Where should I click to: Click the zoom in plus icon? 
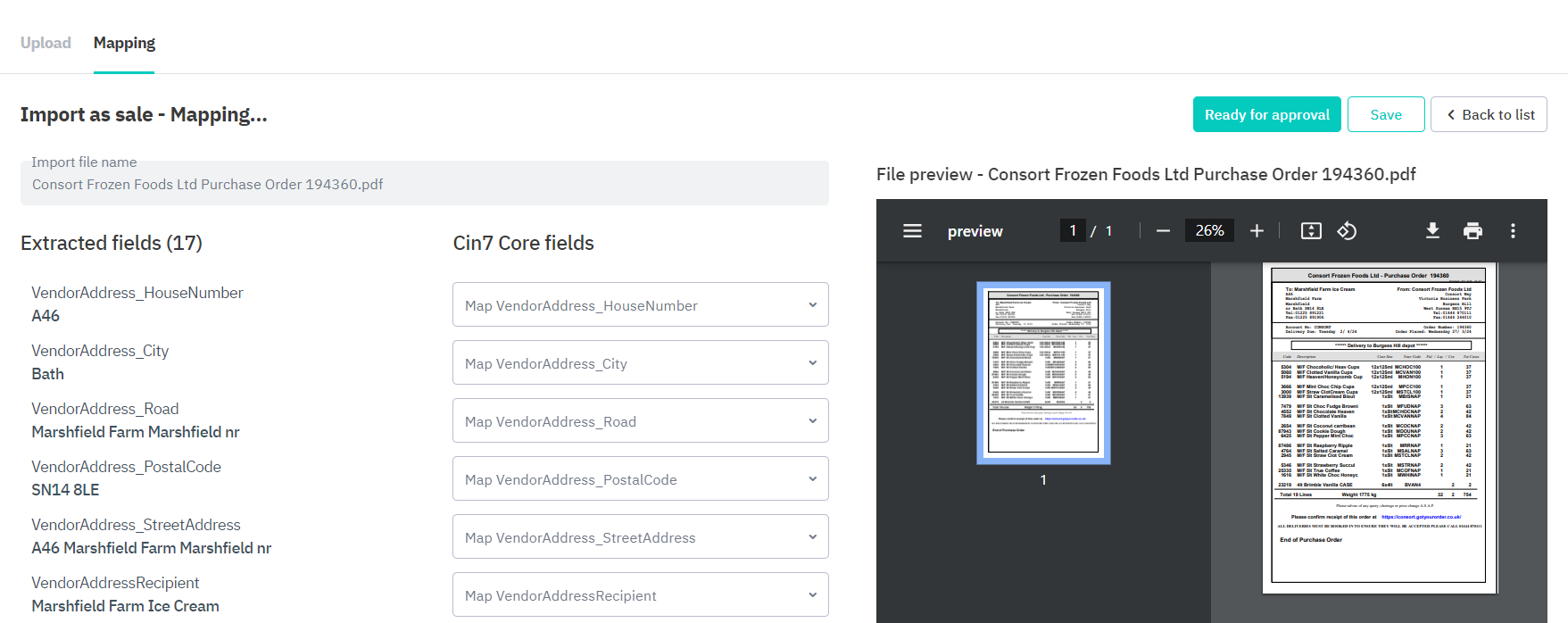[x=1257, y=231]
